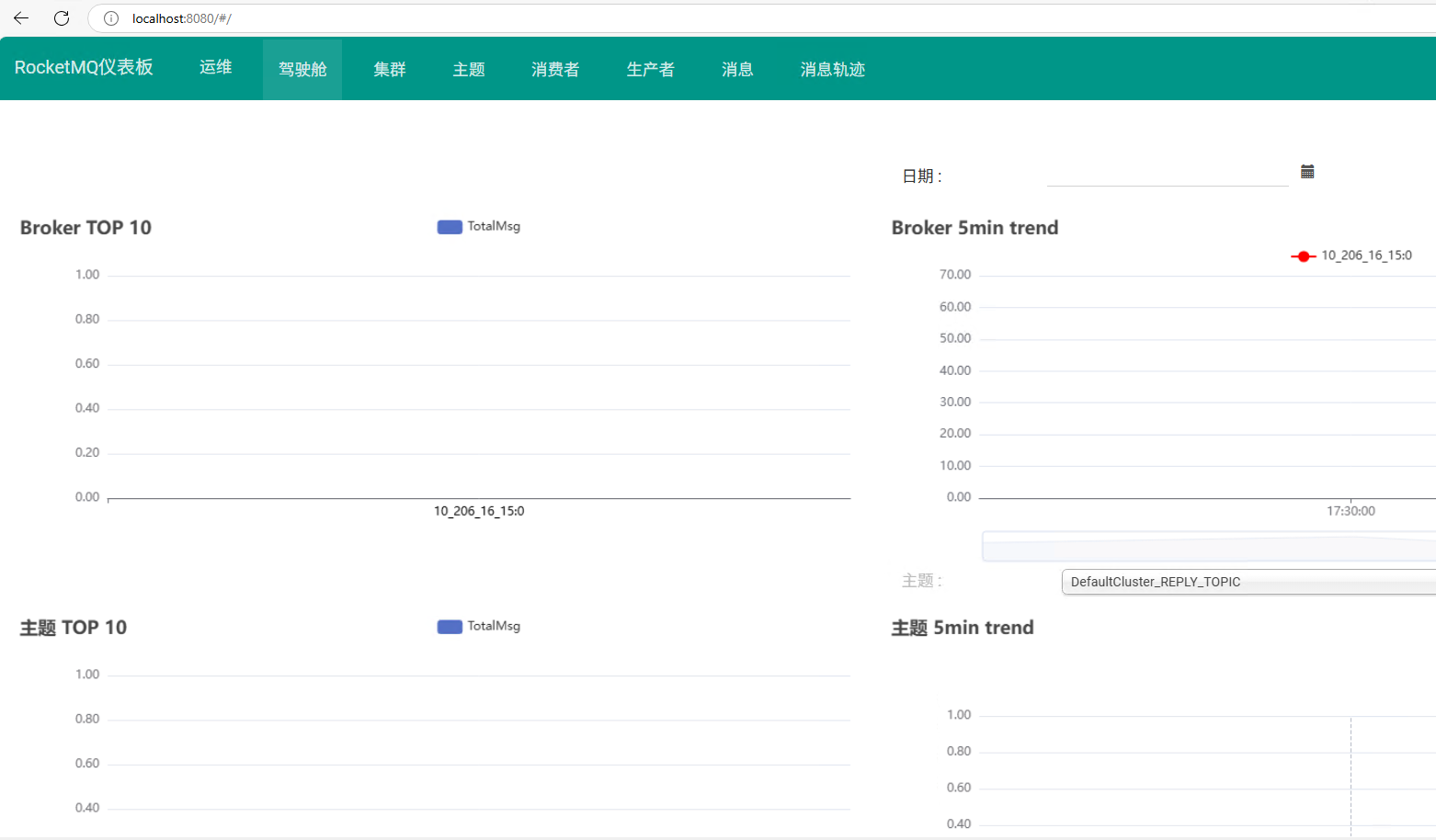Image resolution: width=1436 pixels, height=840 pixels.
Task: Click the site info icon in address bar
Action: 111,18
